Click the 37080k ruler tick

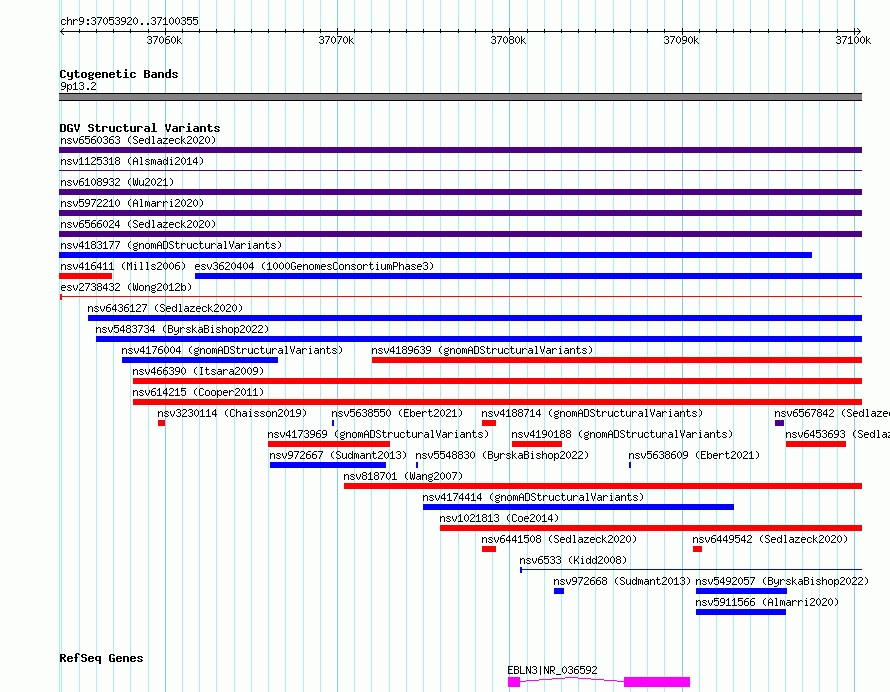tap(508, 40)
